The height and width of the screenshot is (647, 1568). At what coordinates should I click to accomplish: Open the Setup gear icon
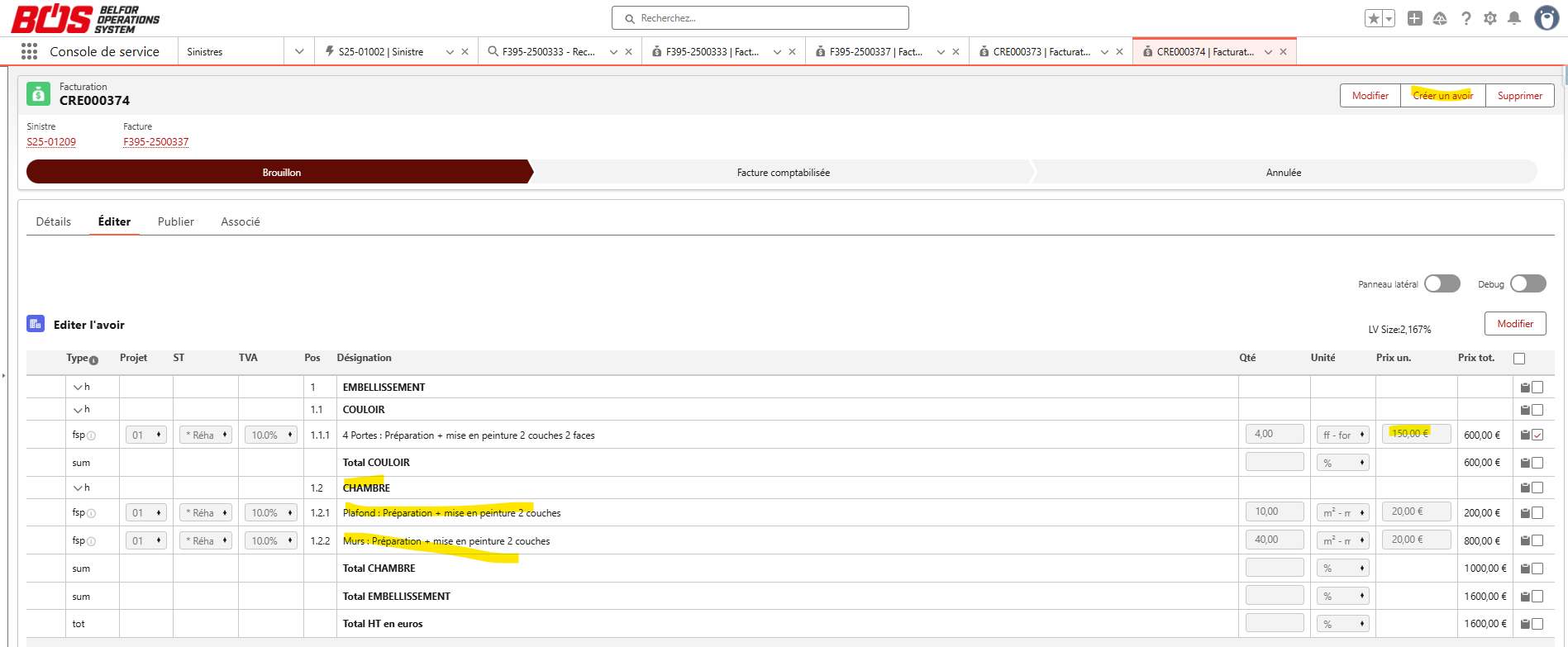point(1490,18)
